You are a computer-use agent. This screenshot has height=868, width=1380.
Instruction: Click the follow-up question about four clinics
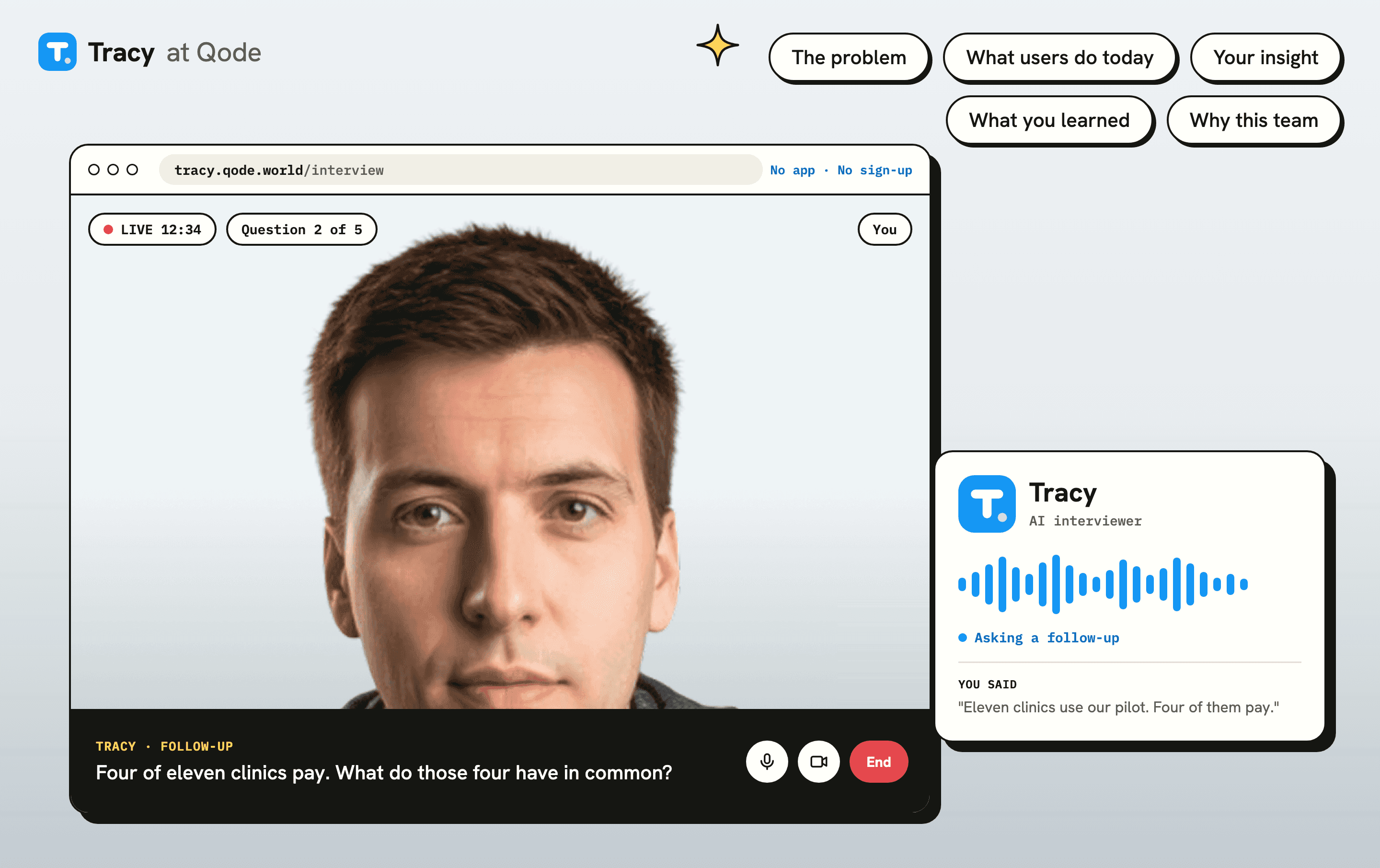[383, 772]
